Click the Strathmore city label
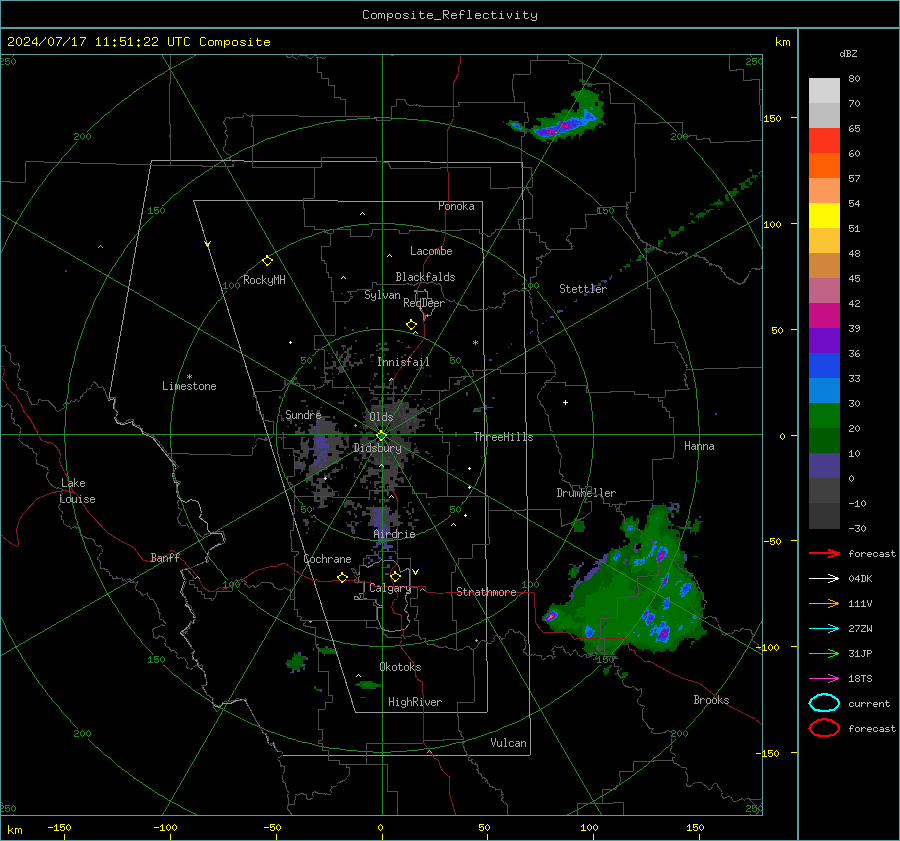The image size is (900, 841). (486, 592)
